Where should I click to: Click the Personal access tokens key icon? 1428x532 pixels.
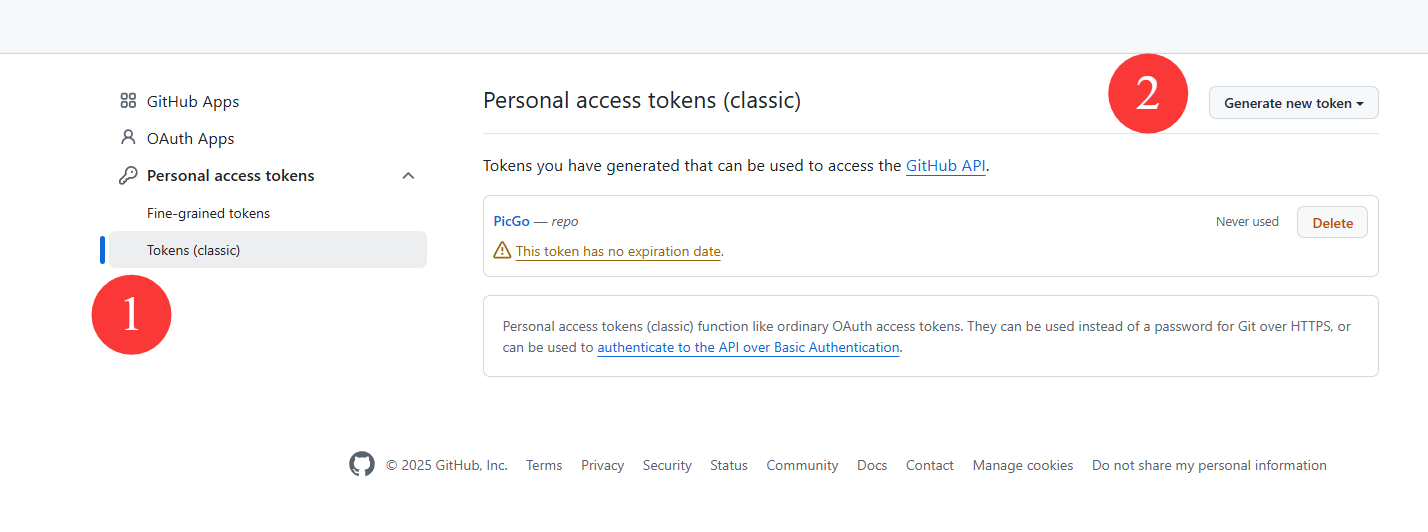pos(128,176)
